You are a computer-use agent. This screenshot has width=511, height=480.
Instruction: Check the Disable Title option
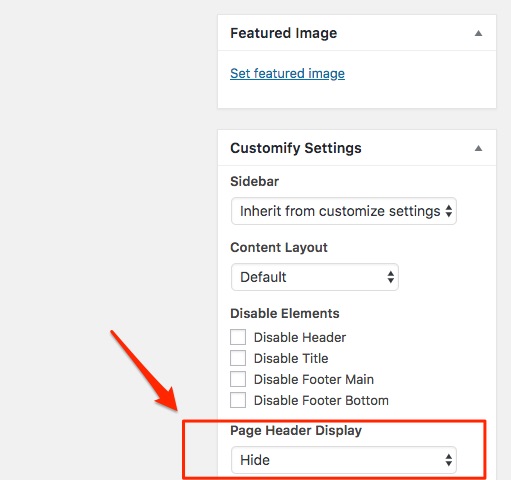[238, 358]
